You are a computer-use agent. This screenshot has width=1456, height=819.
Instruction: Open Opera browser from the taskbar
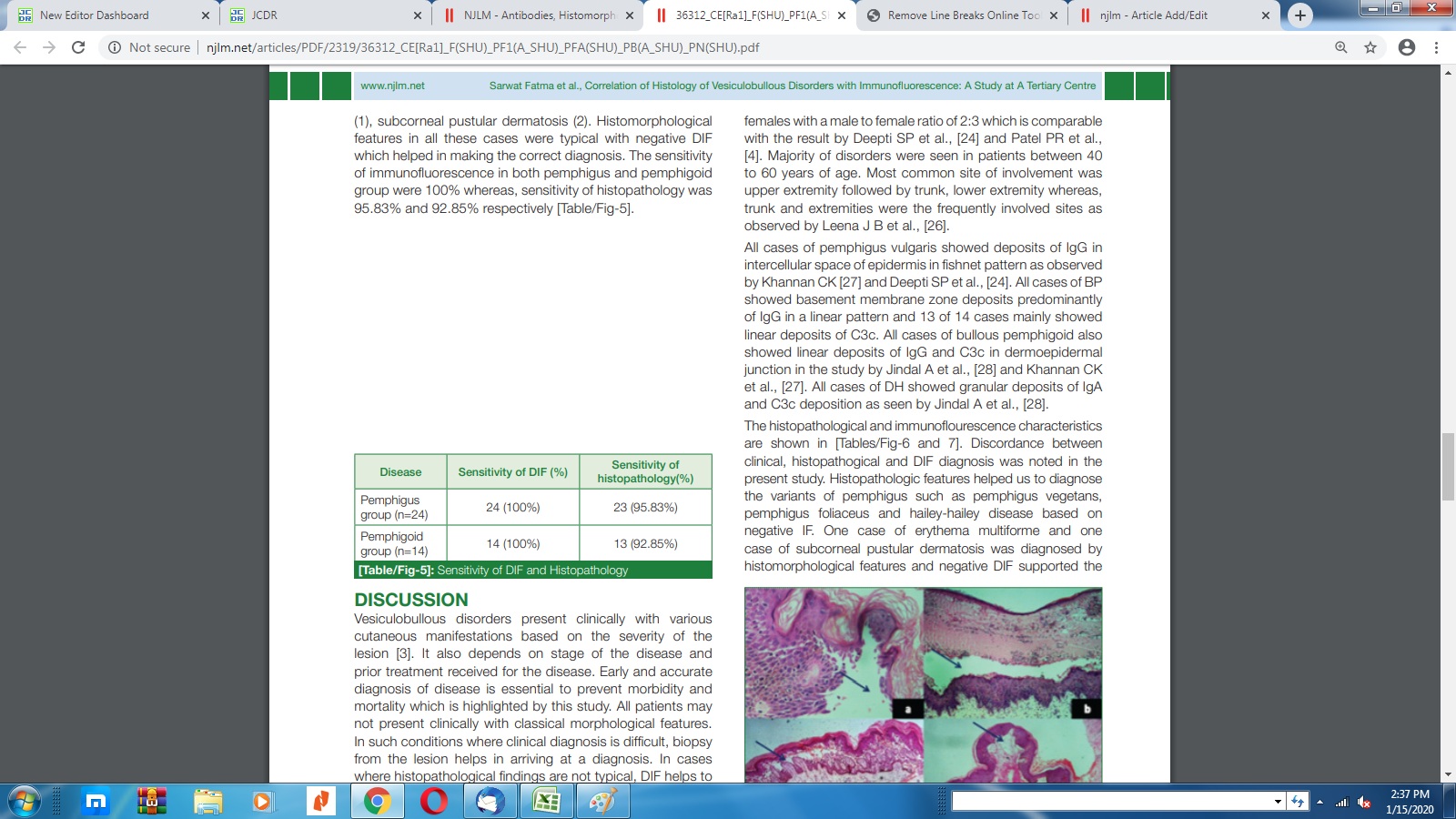[434, 802]
